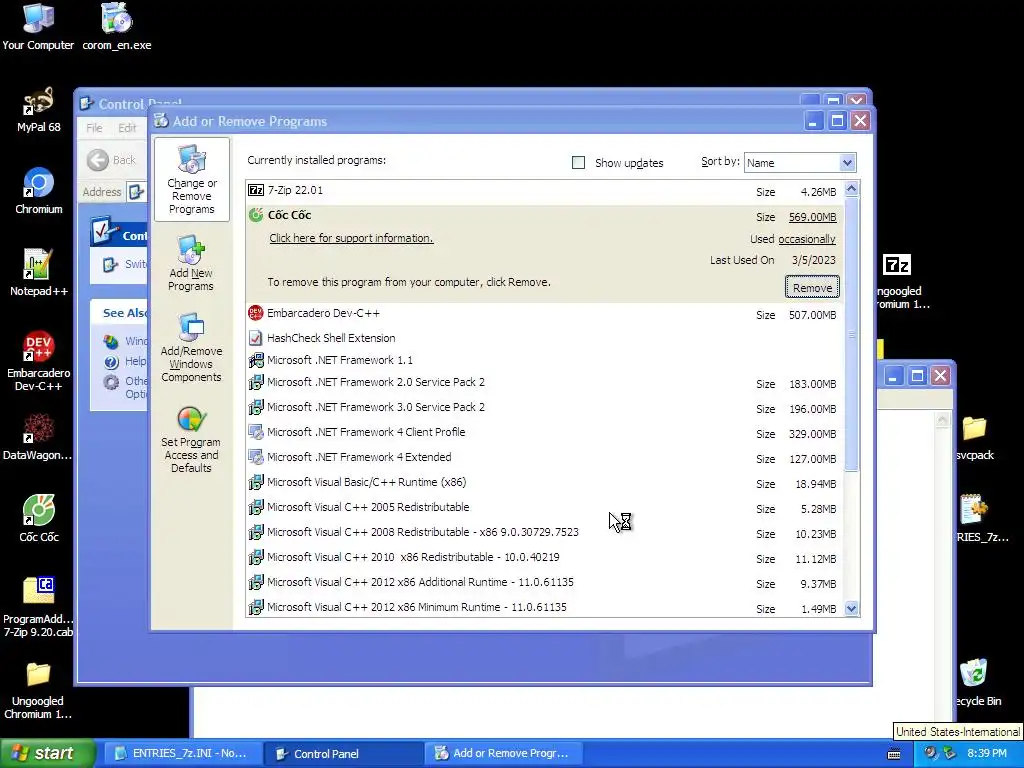Select .NET Framework 2.0 Service Pack 2 entry

[x=545, y=383]
